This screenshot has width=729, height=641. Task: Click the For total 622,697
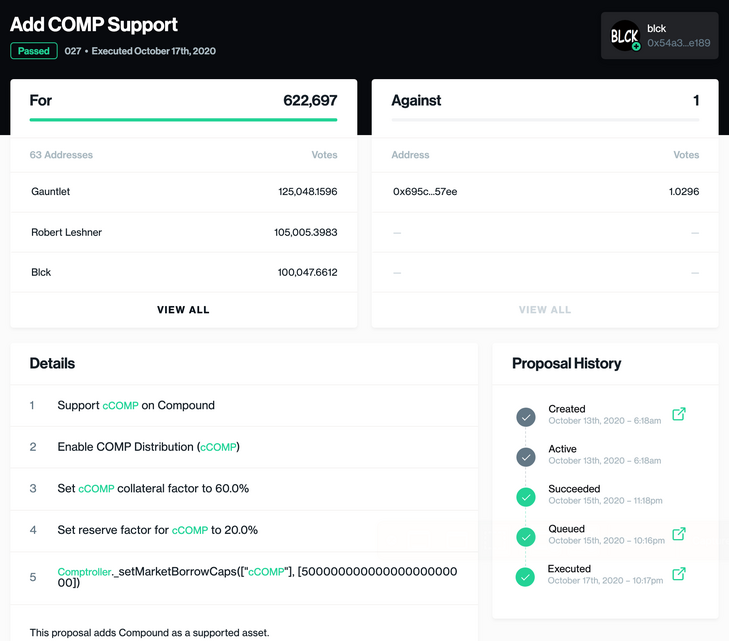[310, 100]
